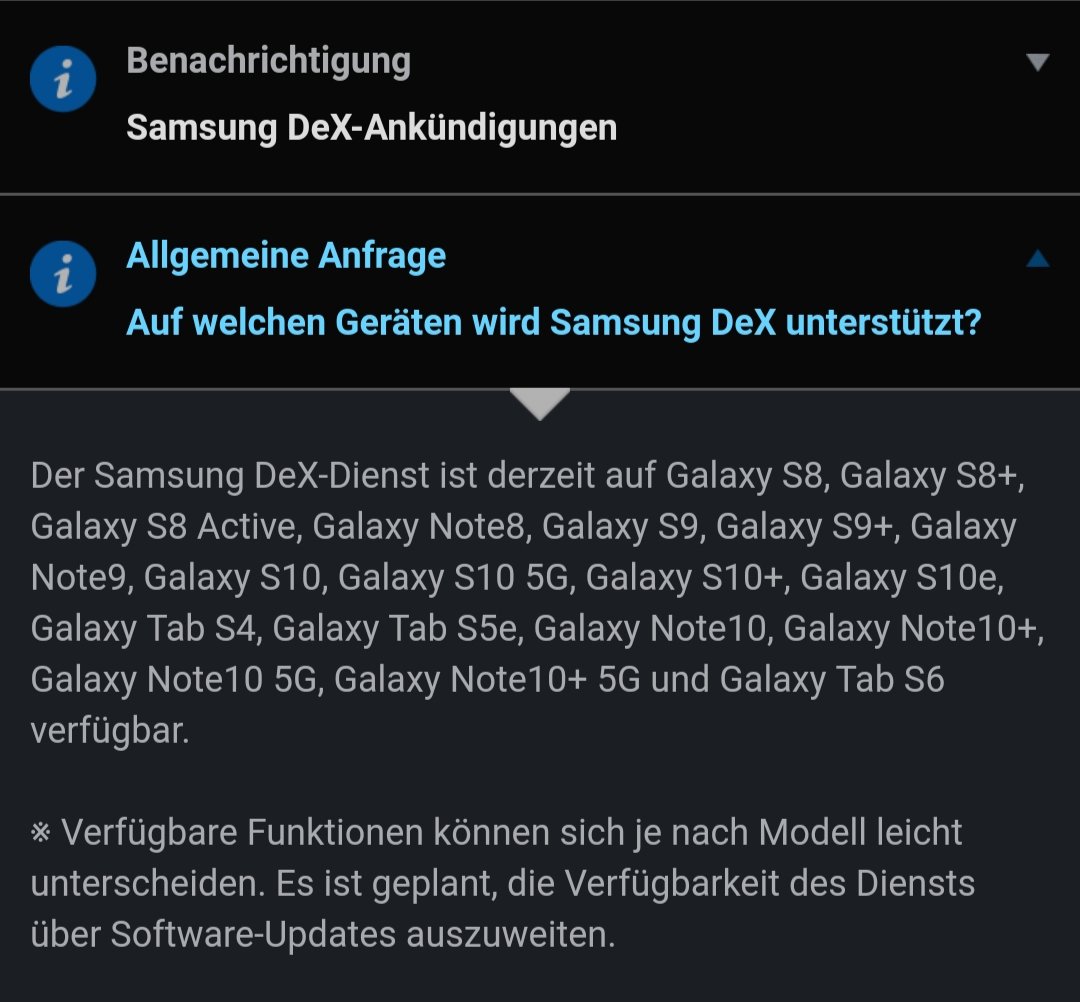Click the footnote starting with Verfügbare Funktionen
Image resolution: width=1080 pixels, height=1002 pixels.
[503, 884]
